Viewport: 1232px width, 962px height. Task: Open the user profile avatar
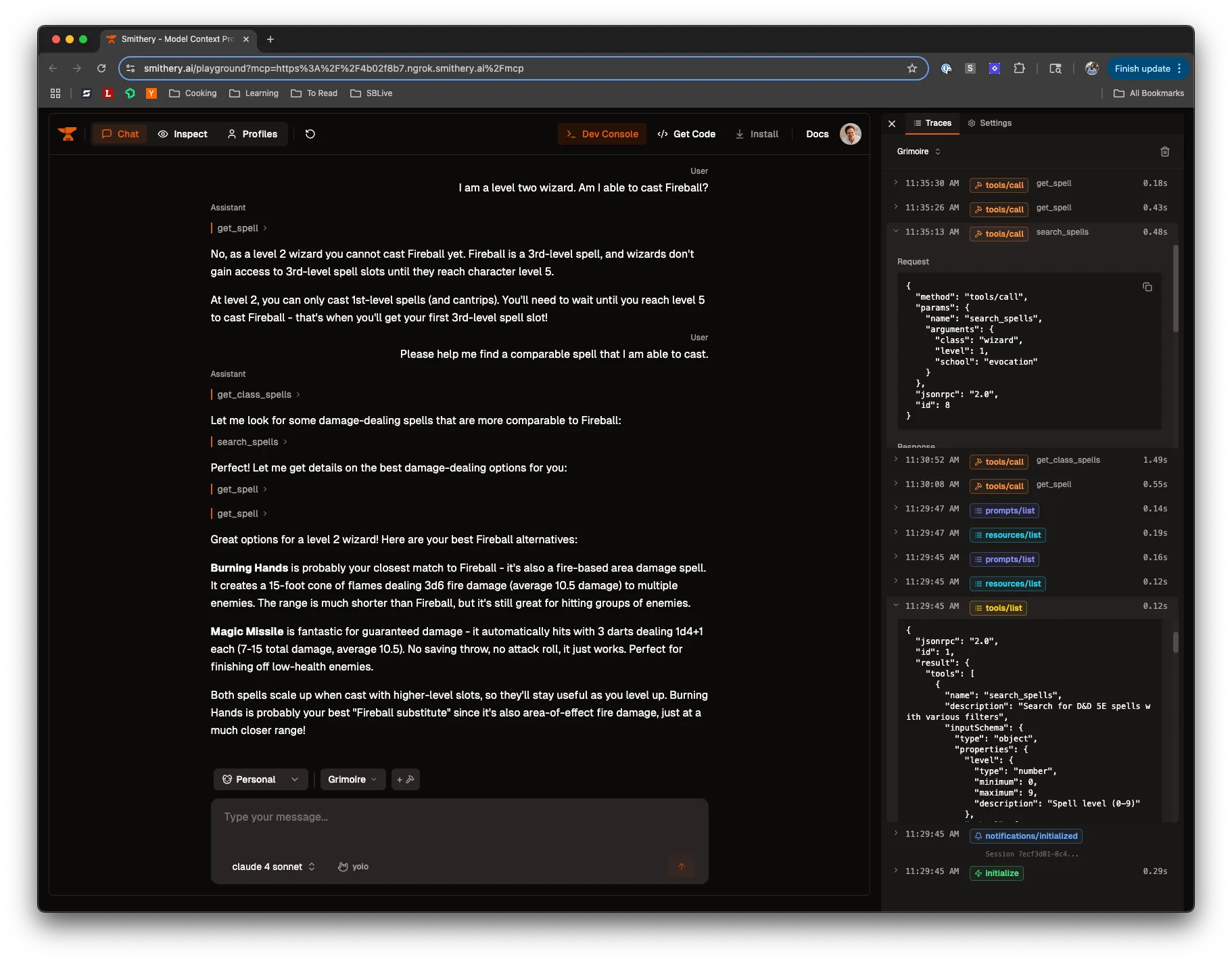[850, 134]
